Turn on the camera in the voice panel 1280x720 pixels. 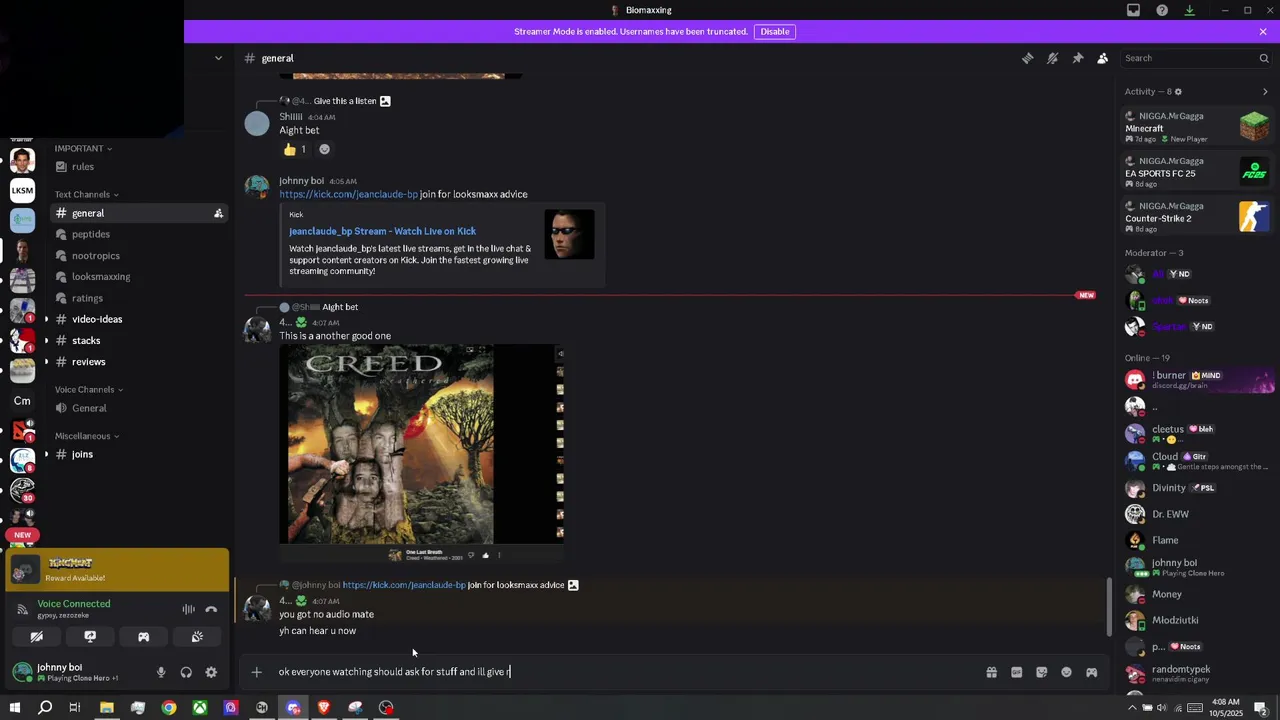click(37, 636)
